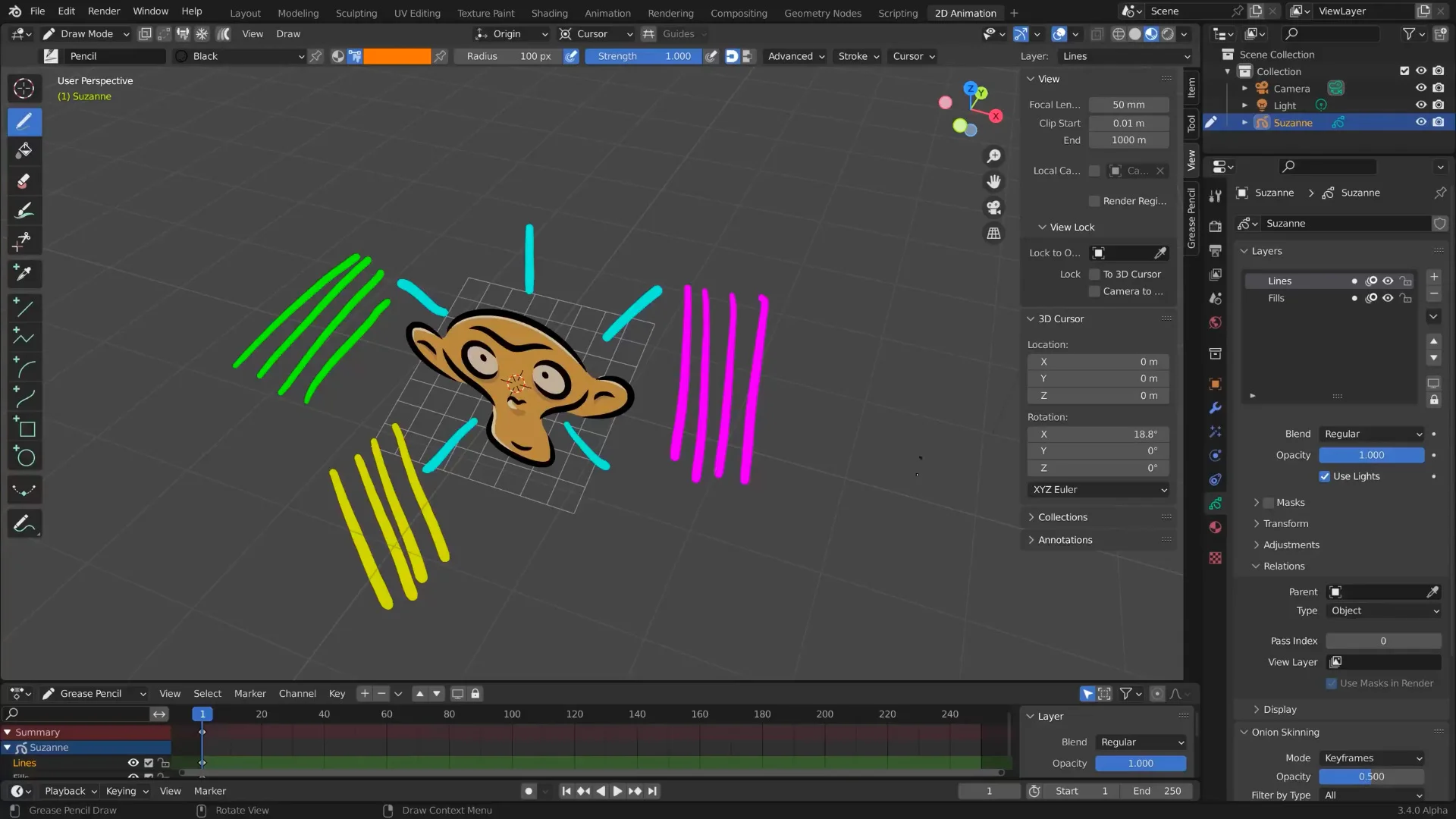Screen dimensions: 1456x819
Task: Hide the Lines layer with eye icon
Action: pyautogui.click(x=1388, y=281)
